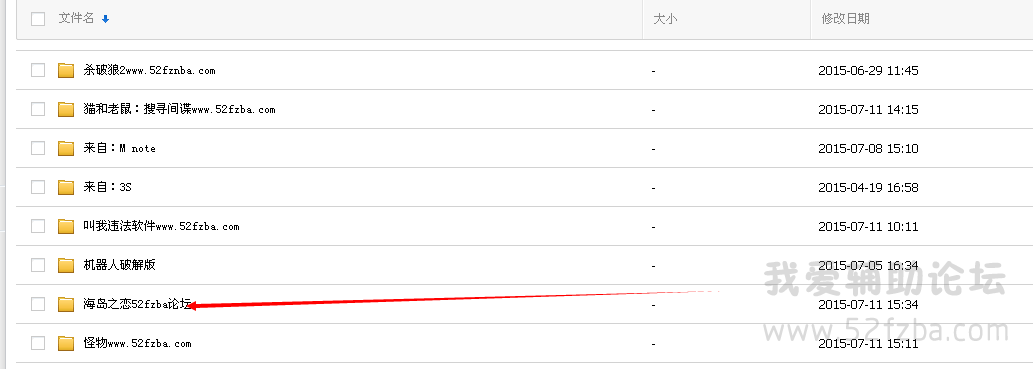Open the 海岛之恋52fzba论坛 folder name link

pyautogui.click(x=138, y=304)
